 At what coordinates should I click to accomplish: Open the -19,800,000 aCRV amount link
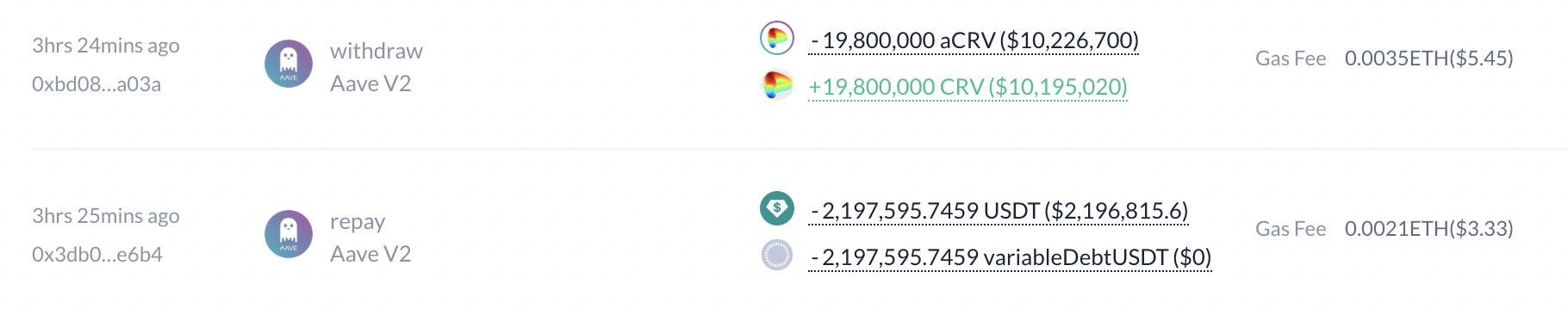(x=974, y=40)
